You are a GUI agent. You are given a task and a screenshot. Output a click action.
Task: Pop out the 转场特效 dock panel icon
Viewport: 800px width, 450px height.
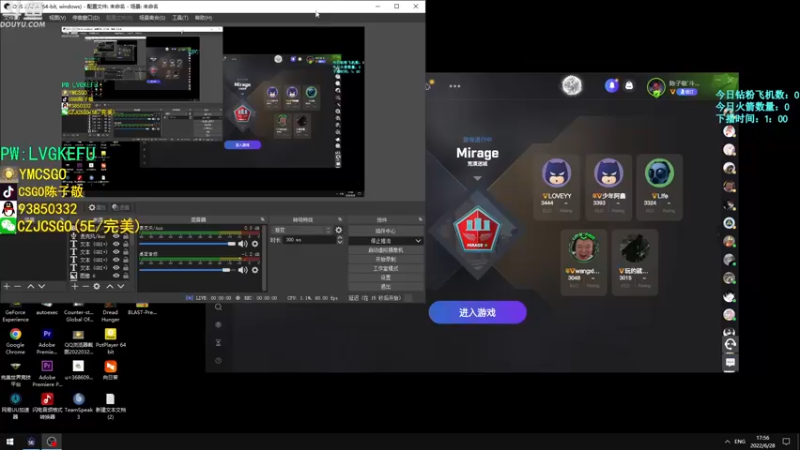point(340,219)
